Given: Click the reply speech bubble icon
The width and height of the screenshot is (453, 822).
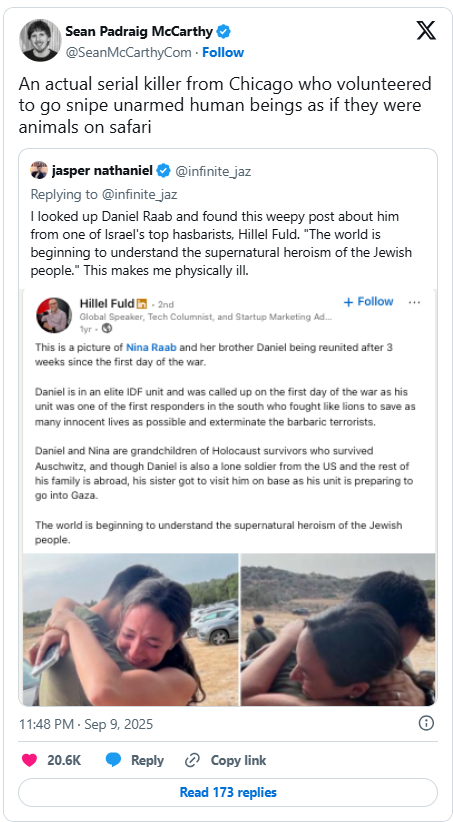Looking at the screenshot, I should point(114,760).
